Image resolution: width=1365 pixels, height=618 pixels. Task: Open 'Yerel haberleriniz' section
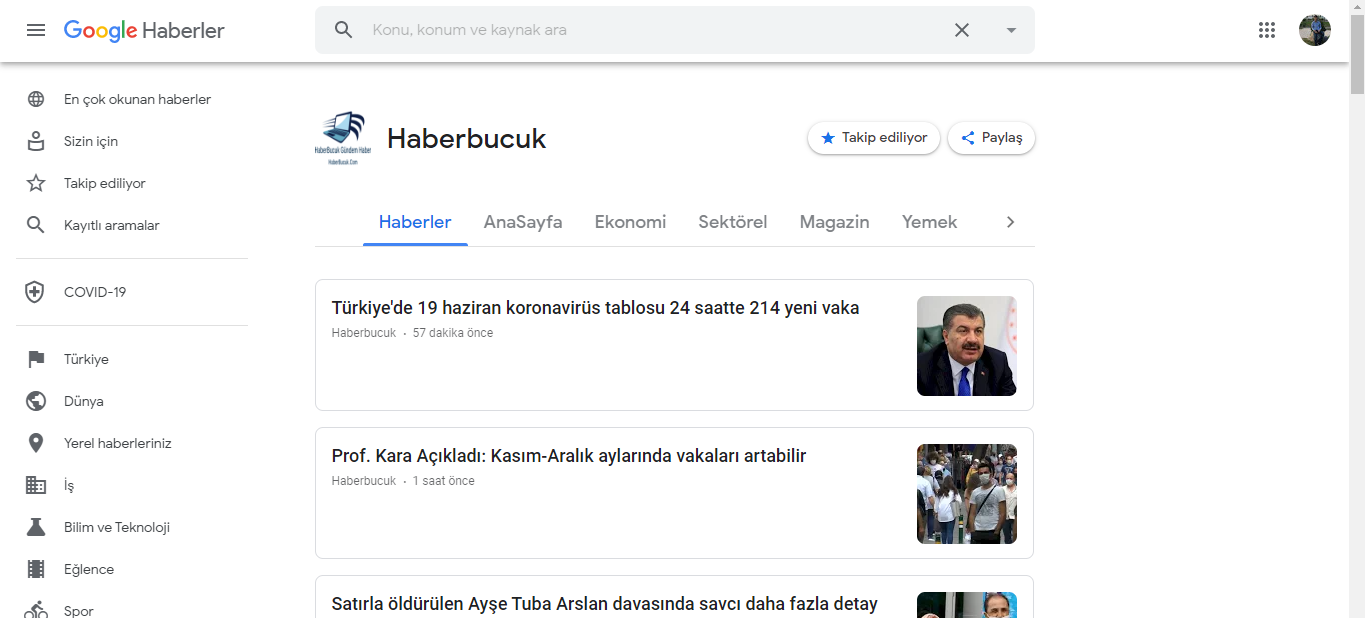(118, 443)
